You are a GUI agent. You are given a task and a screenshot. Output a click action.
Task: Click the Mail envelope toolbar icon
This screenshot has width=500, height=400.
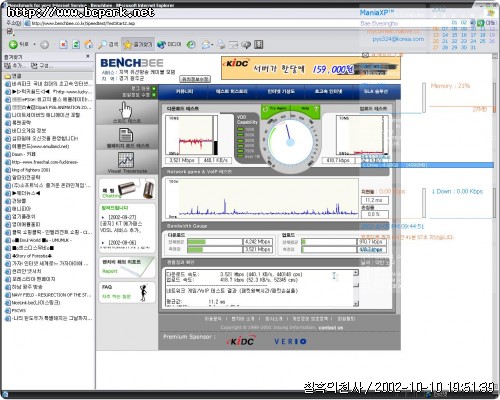(x=206, y=44)
